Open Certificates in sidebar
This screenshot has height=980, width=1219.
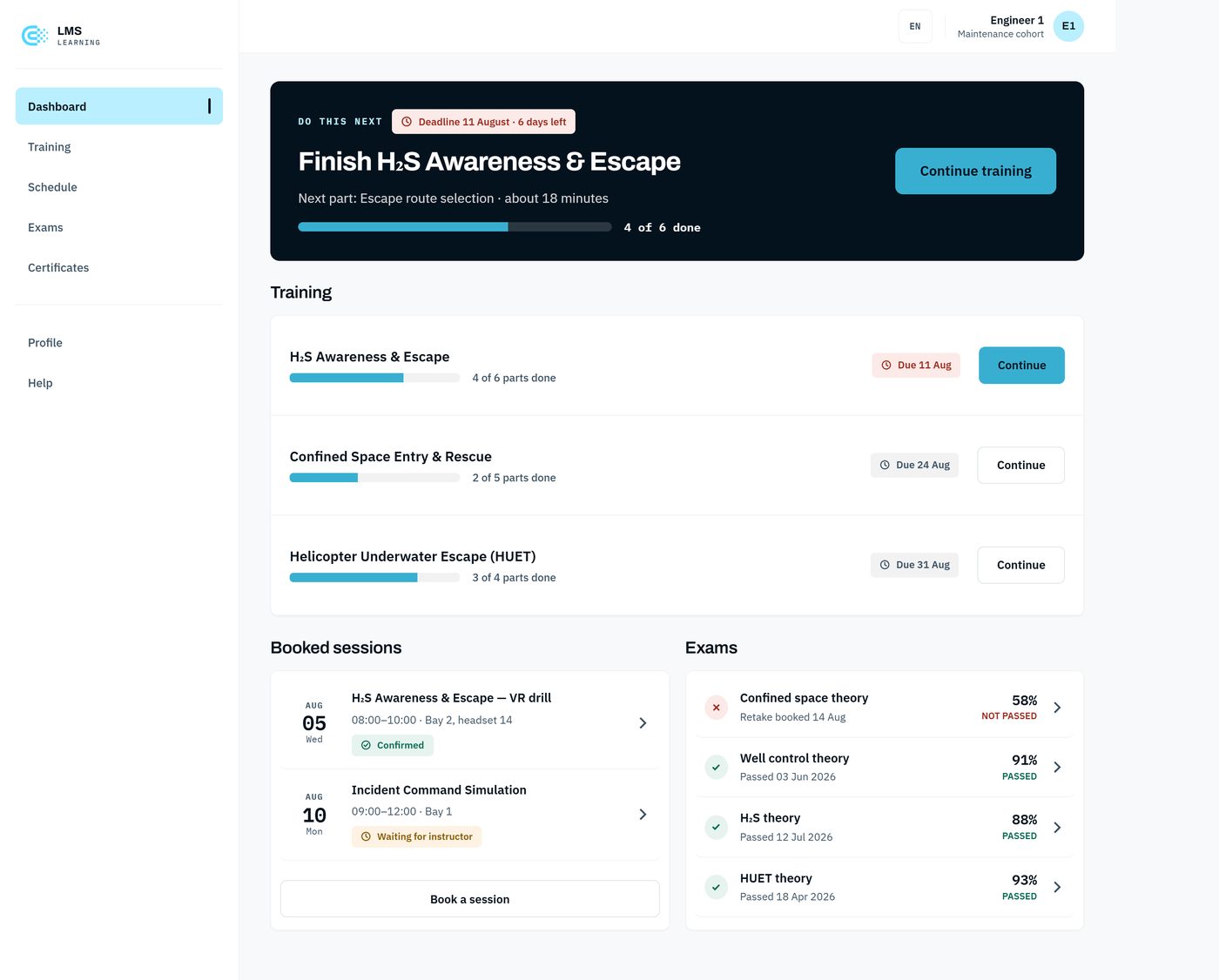click(119, 267)
